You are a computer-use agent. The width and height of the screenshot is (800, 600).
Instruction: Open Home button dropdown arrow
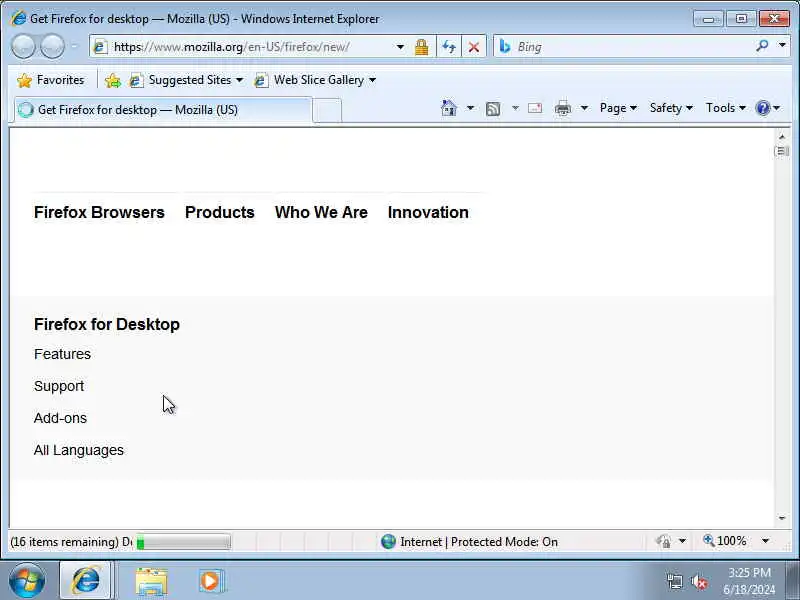click(x=470, y=108)
